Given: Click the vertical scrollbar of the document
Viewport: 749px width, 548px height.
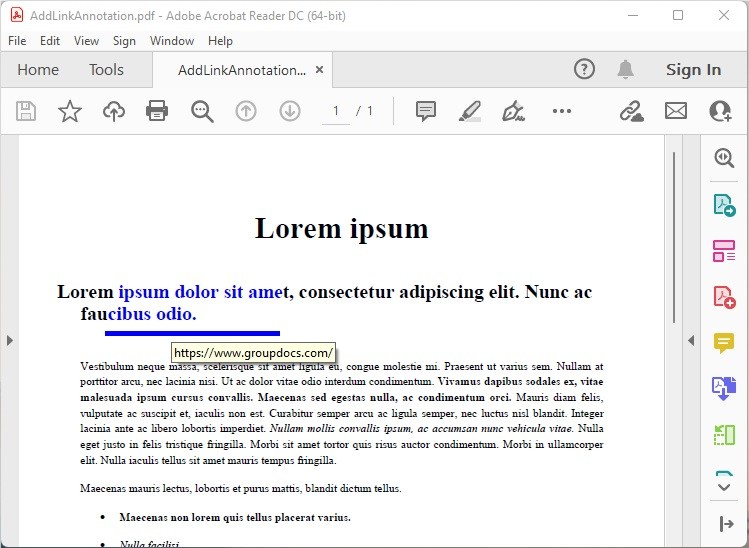Looking at the screenshot, I should [x=674, y=240].
